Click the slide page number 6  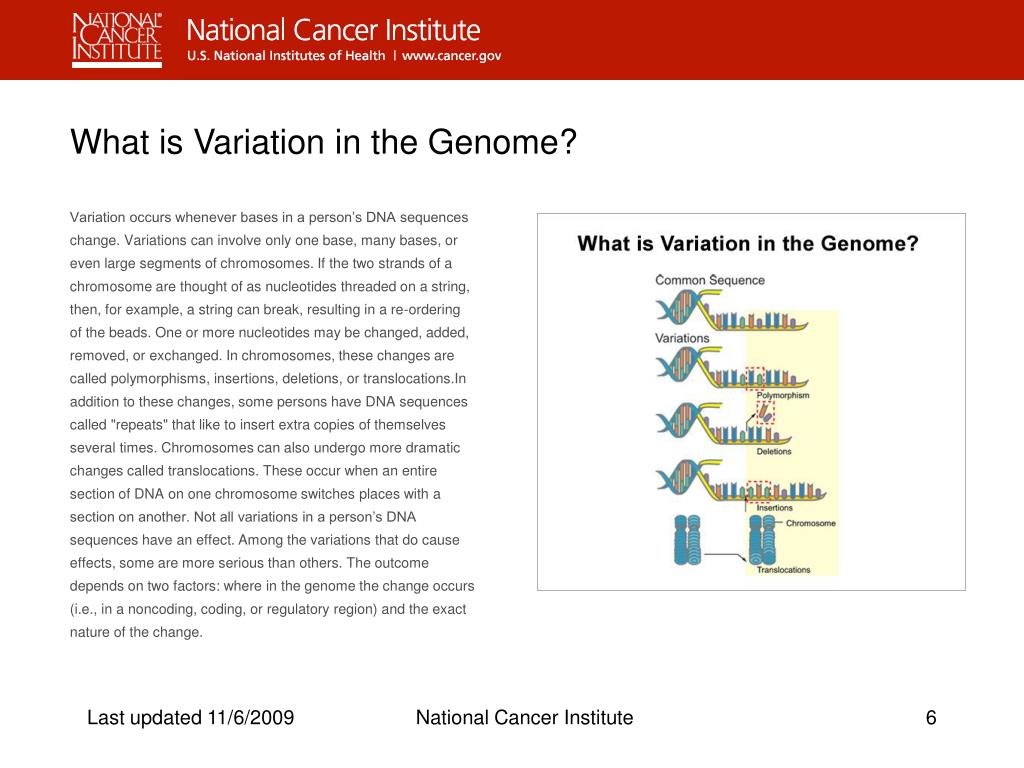tap(931, 718)
